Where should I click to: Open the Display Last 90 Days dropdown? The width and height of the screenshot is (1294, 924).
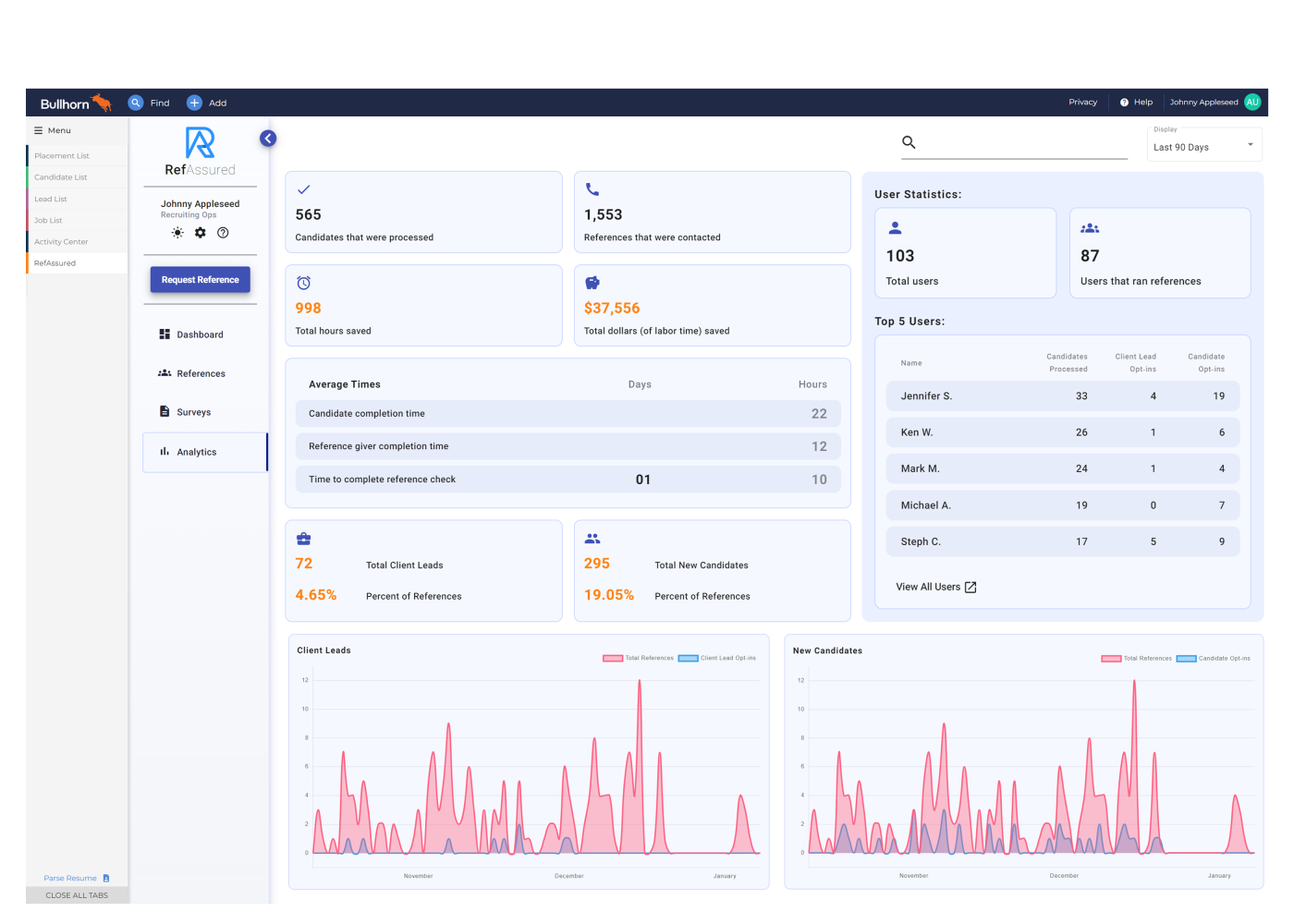pyautogui.click(x=1203, y=146)
